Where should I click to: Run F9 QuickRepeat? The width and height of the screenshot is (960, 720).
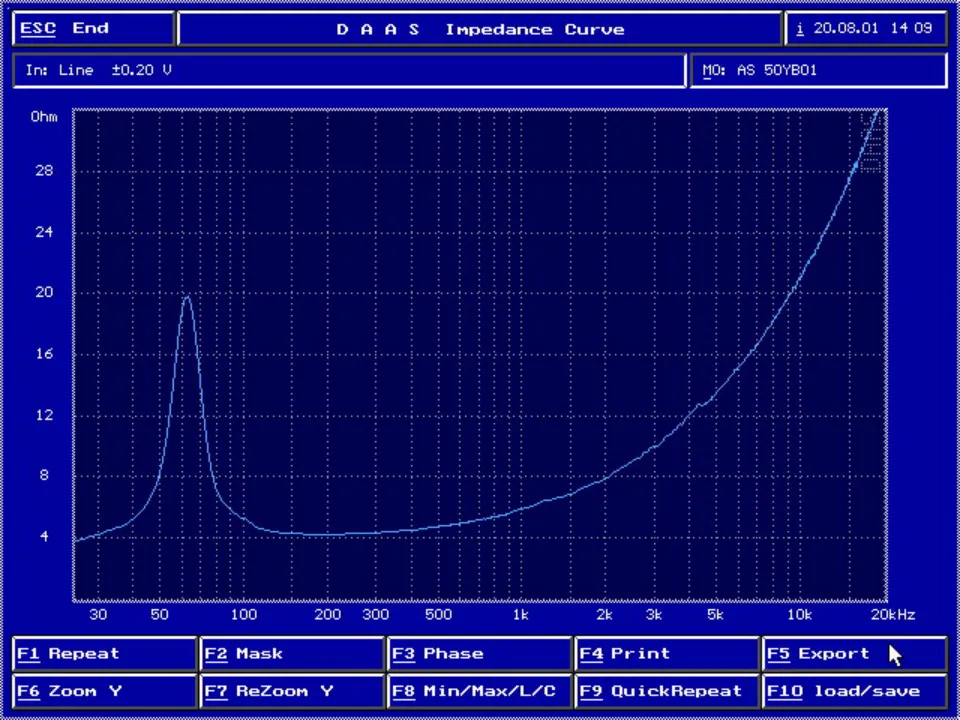click(667, 691)
